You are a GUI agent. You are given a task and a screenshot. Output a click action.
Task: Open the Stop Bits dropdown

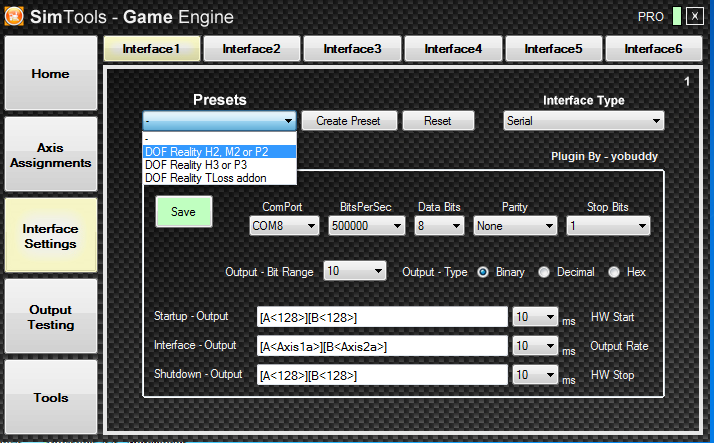click(608, 226)
